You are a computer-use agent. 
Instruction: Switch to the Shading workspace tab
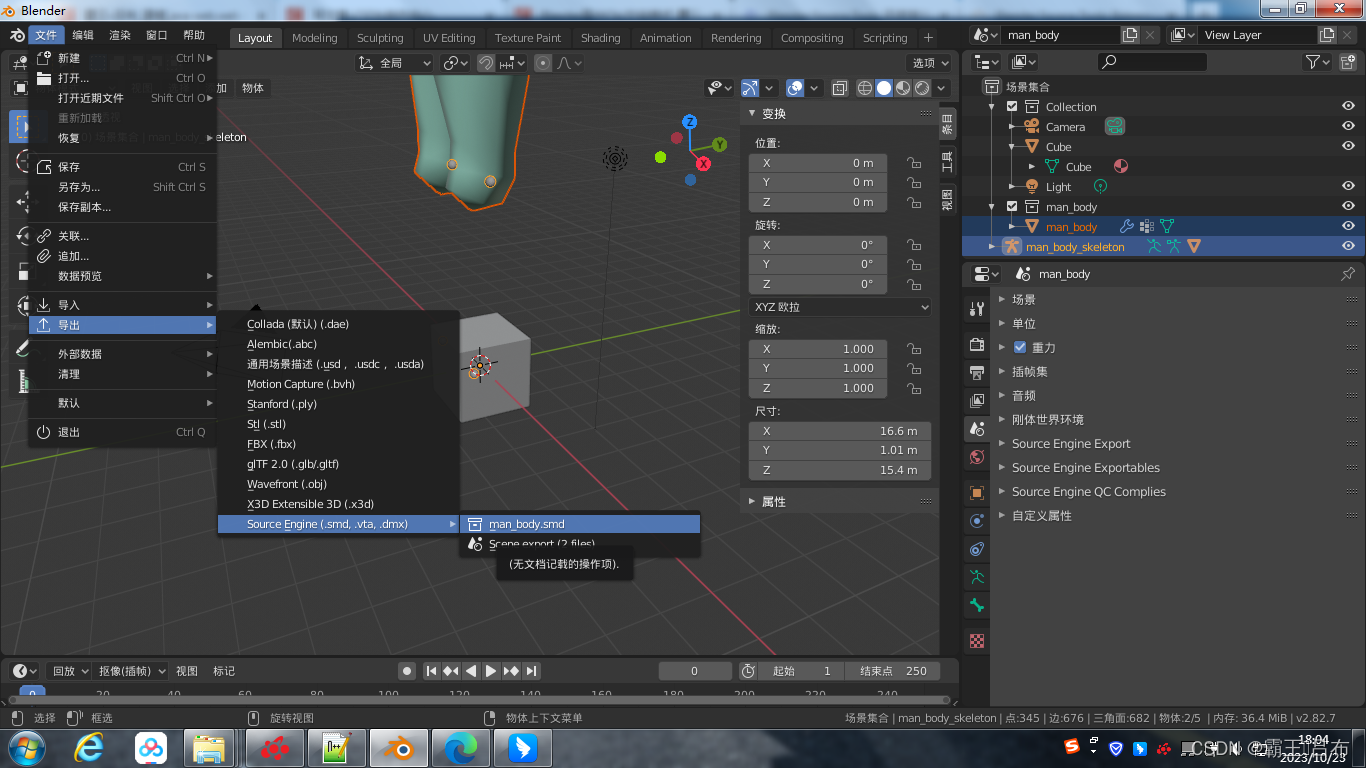coord(600,38)
